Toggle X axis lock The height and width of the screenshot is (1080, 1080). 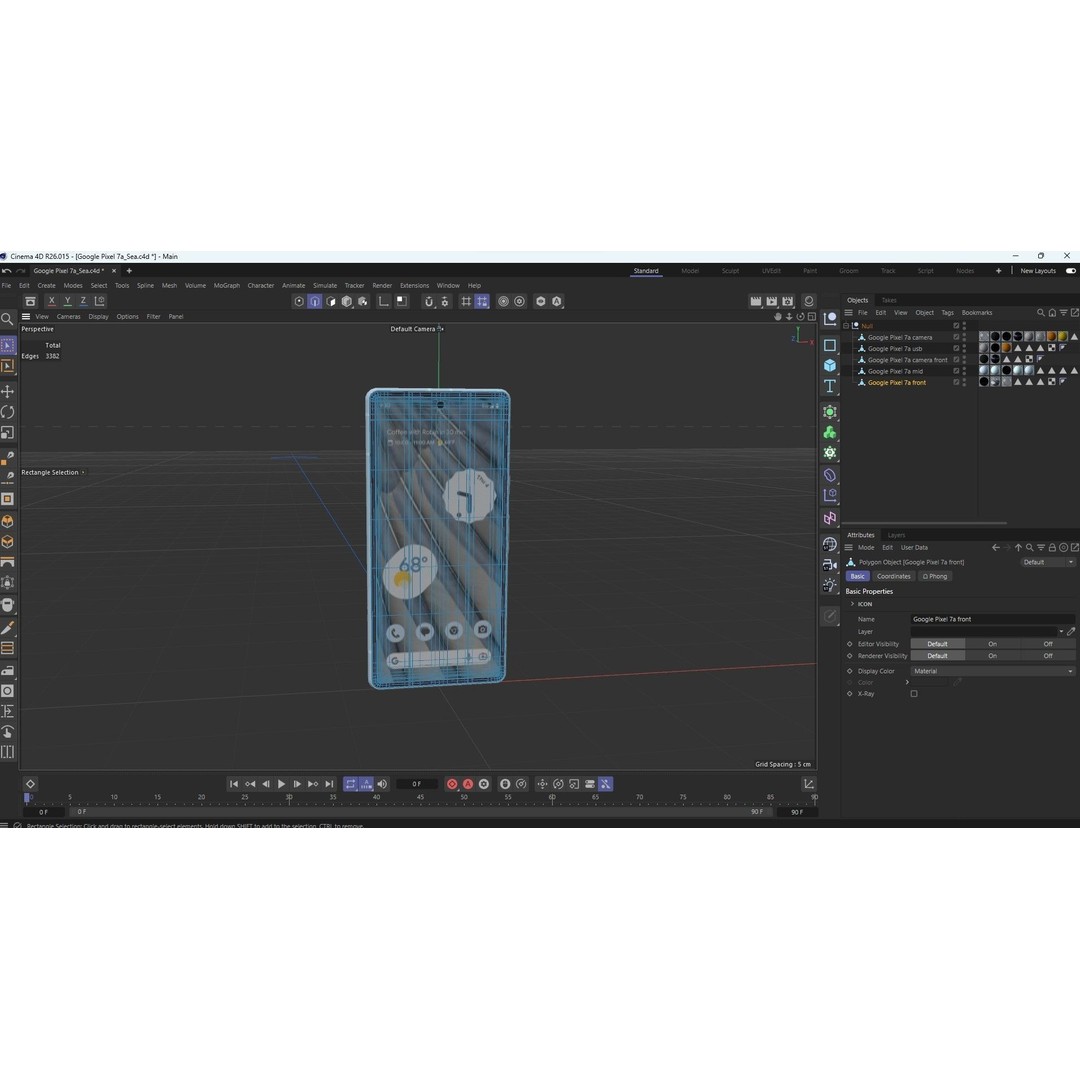point(51,301)
